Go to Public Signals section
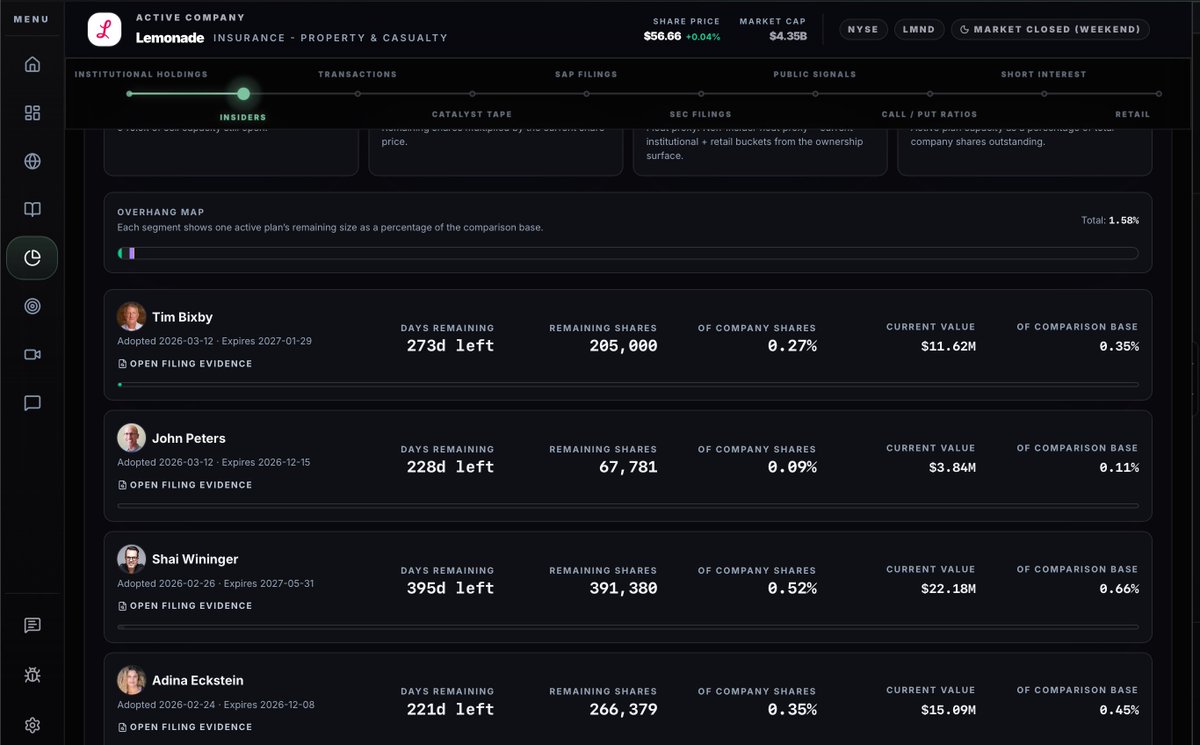 815,74
